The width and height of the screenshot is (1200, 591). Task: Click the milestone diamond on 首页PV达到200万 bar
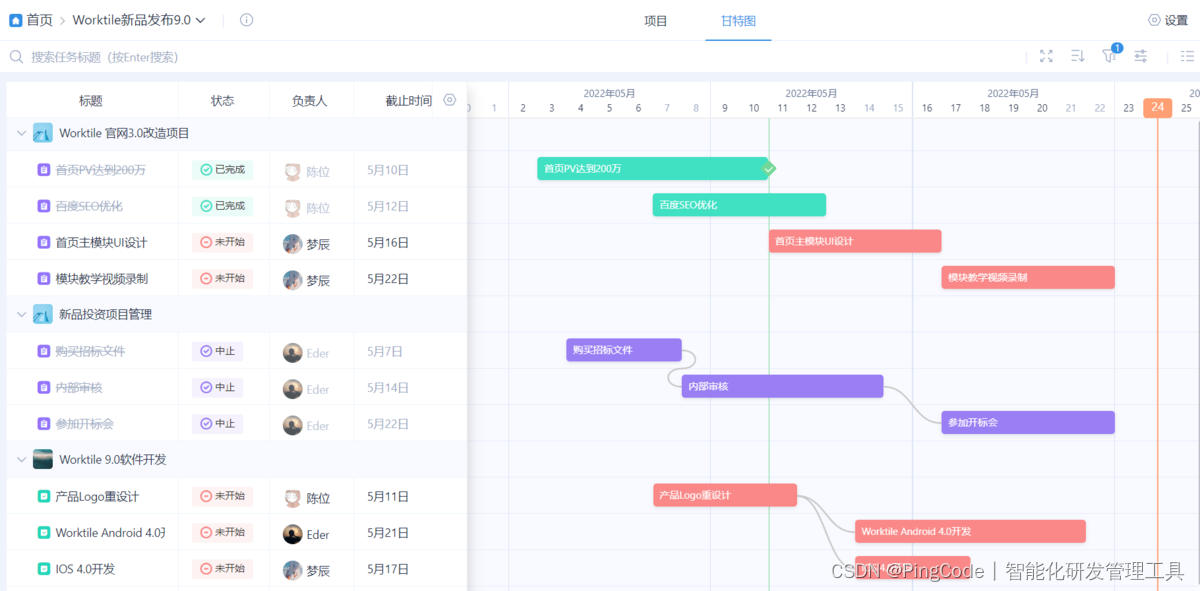click(768, 169)
